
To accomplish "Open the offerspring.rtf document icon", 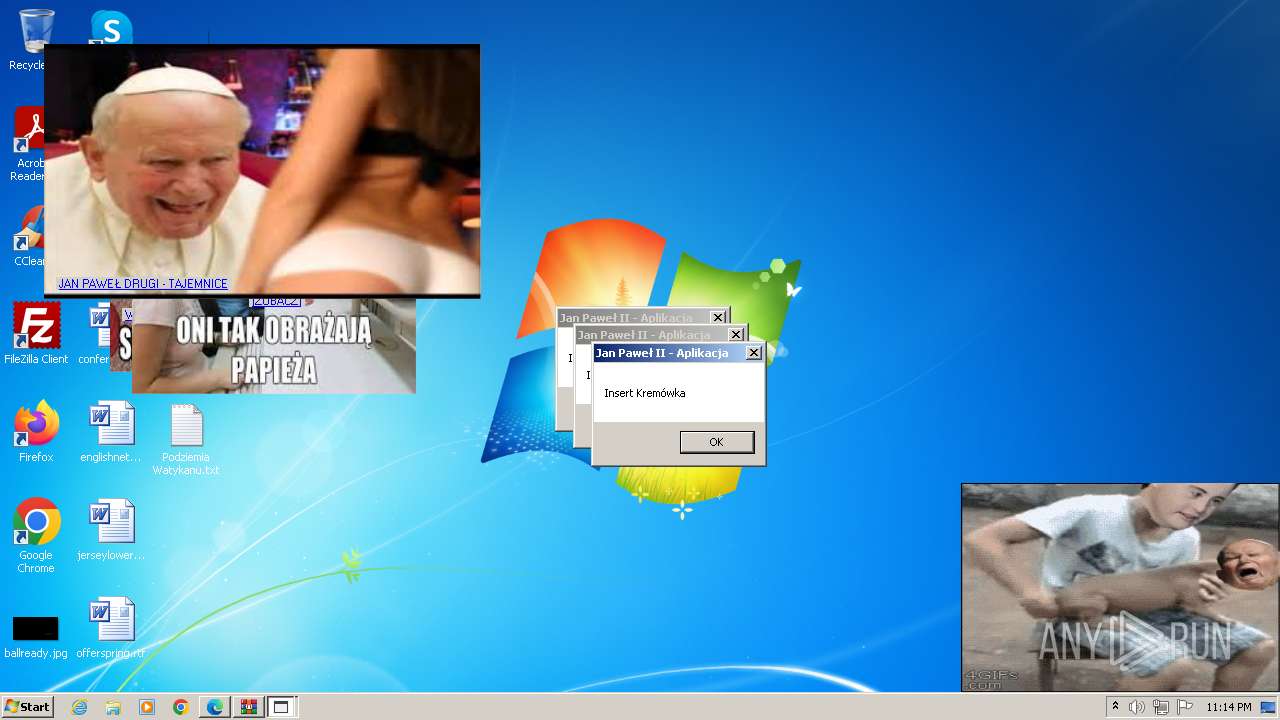I will pos(111,627).
